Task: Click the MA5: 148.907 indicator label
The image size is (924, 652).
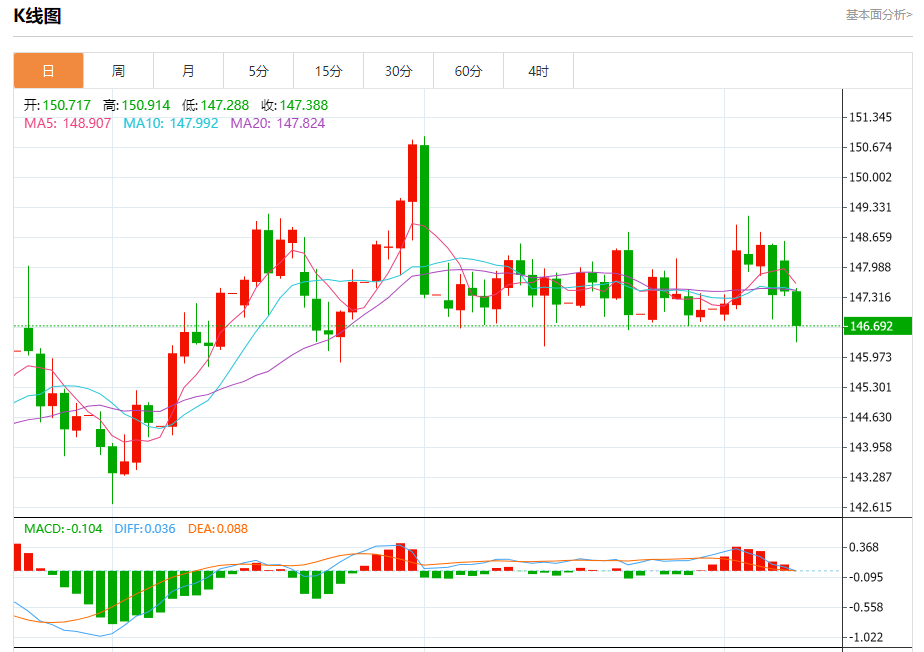Action: click(67, 123)
